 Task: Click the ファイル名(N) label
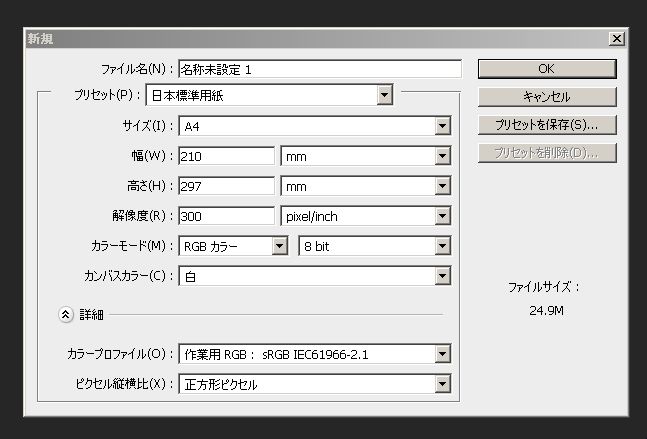(x=137, y=69)
